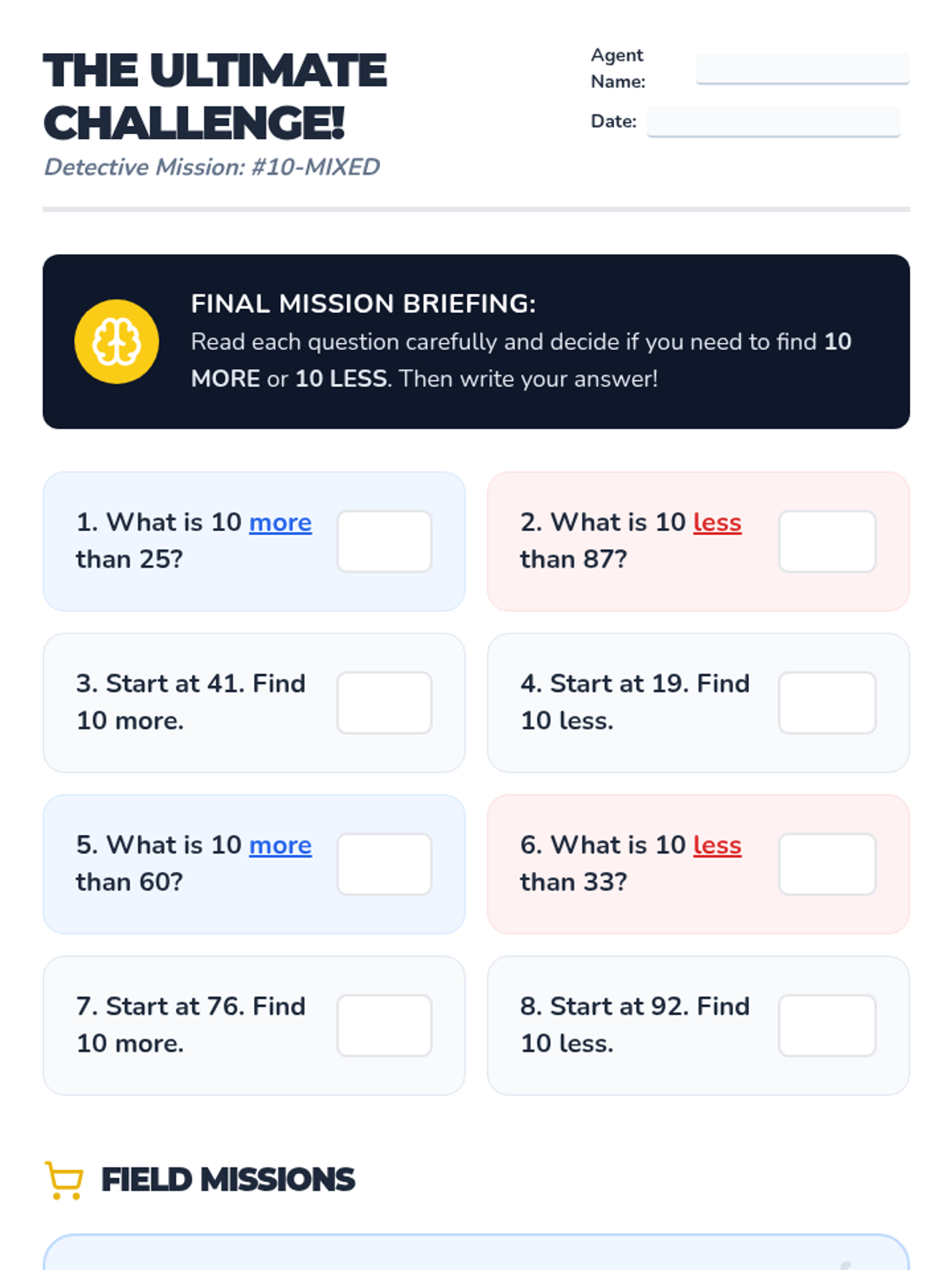This screenshot has width=952, height=1270.
Task: Click answer box for question 4
Action: pos(827,702)
